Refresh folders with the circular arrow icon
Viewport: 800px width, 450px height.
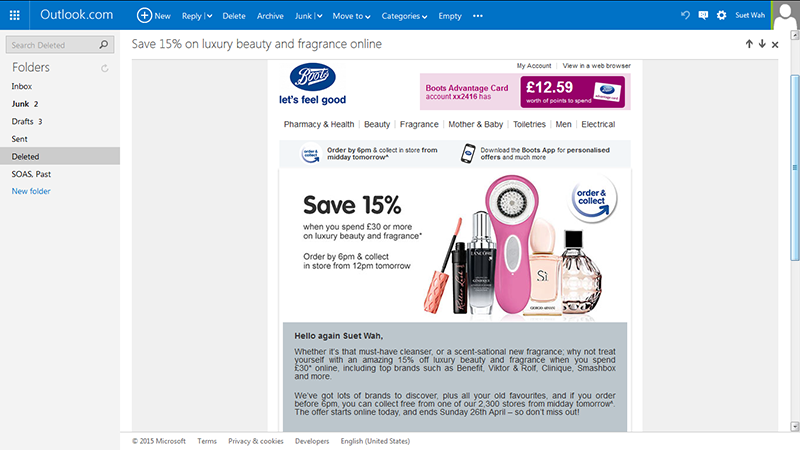(x=105, y=68)
